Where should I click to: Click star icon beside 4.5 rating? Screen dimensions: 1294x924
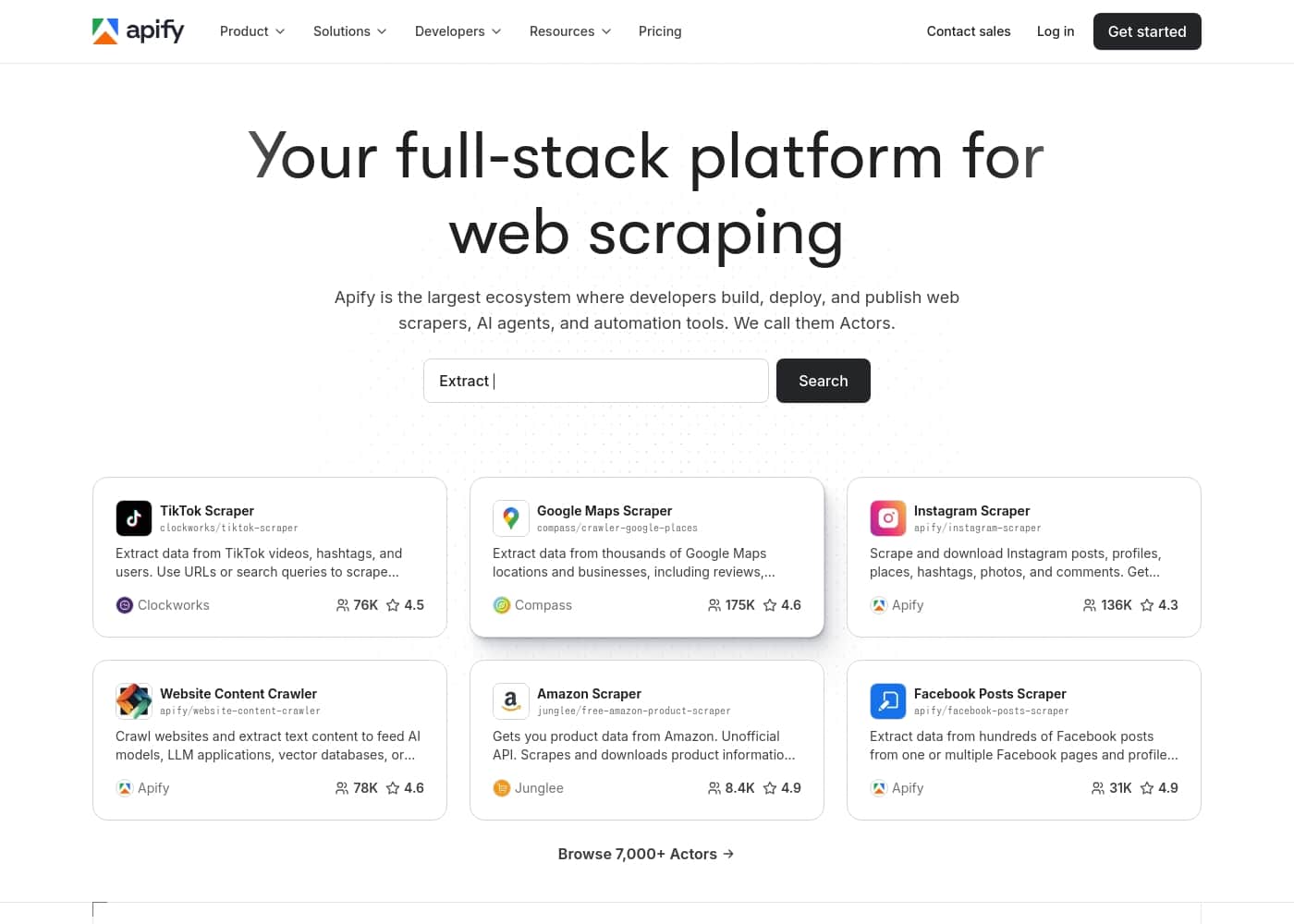coord(393,605)
